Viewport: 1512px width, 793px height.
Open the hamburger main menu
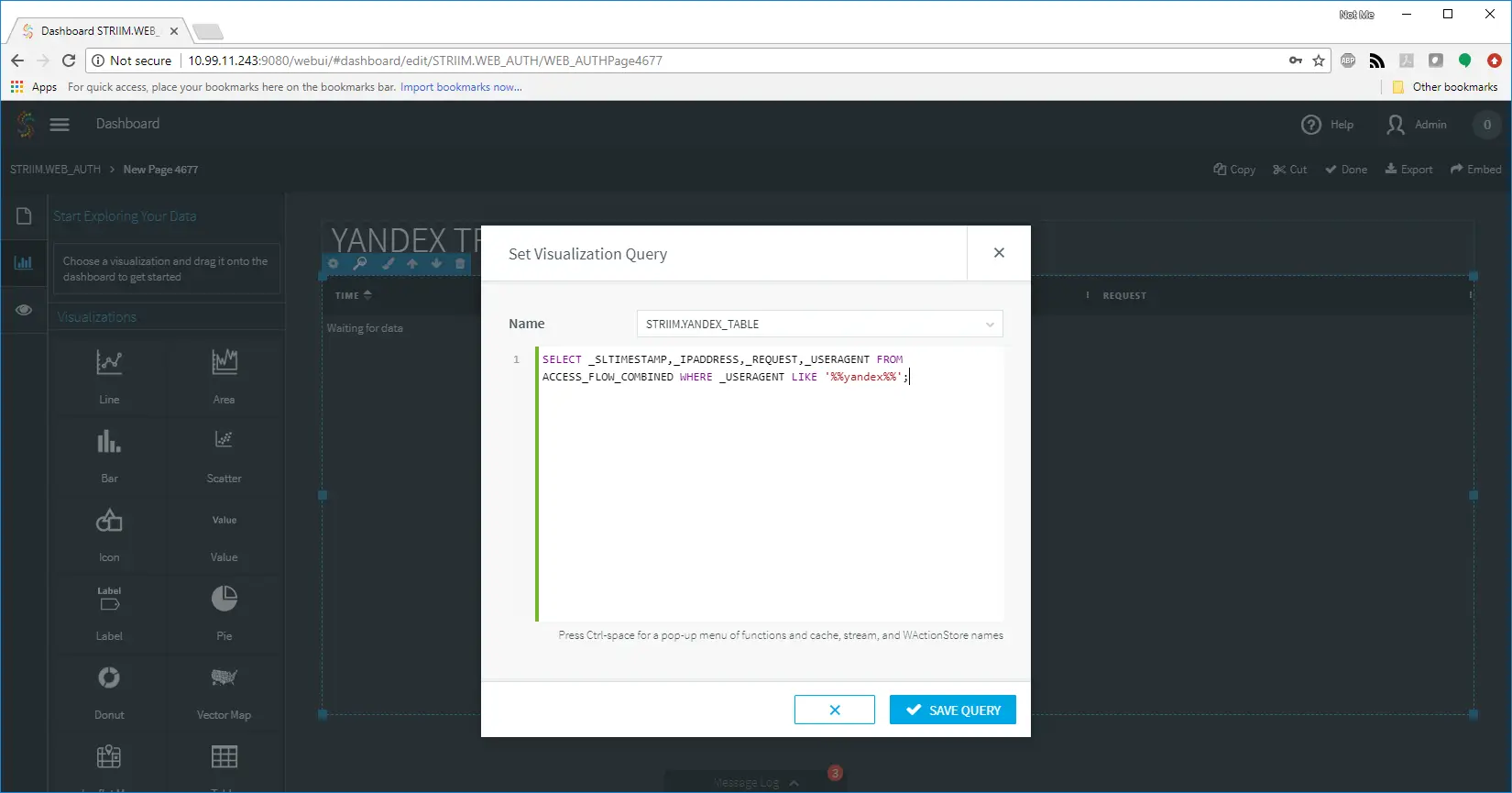pos(60,125)
